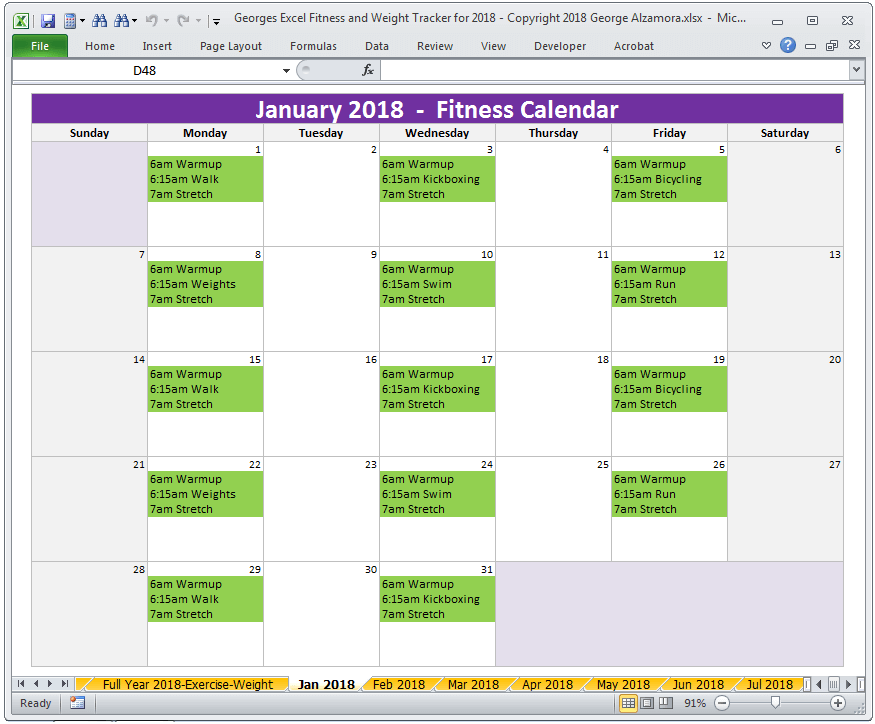Close the workbook with the ribbon X

point(854,45)
